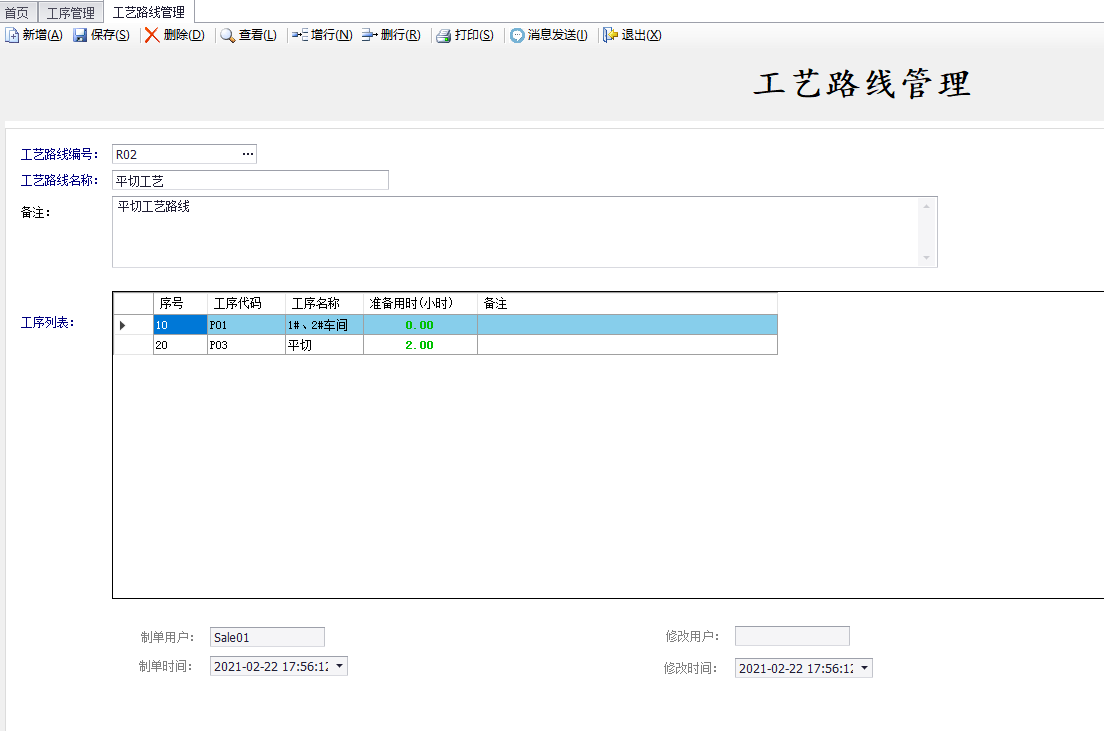Open the 工艺路线编号 lookup with ellipsis button
Image resolution: width=1104 pixels, height=731 pixels.
pos(248,154)
